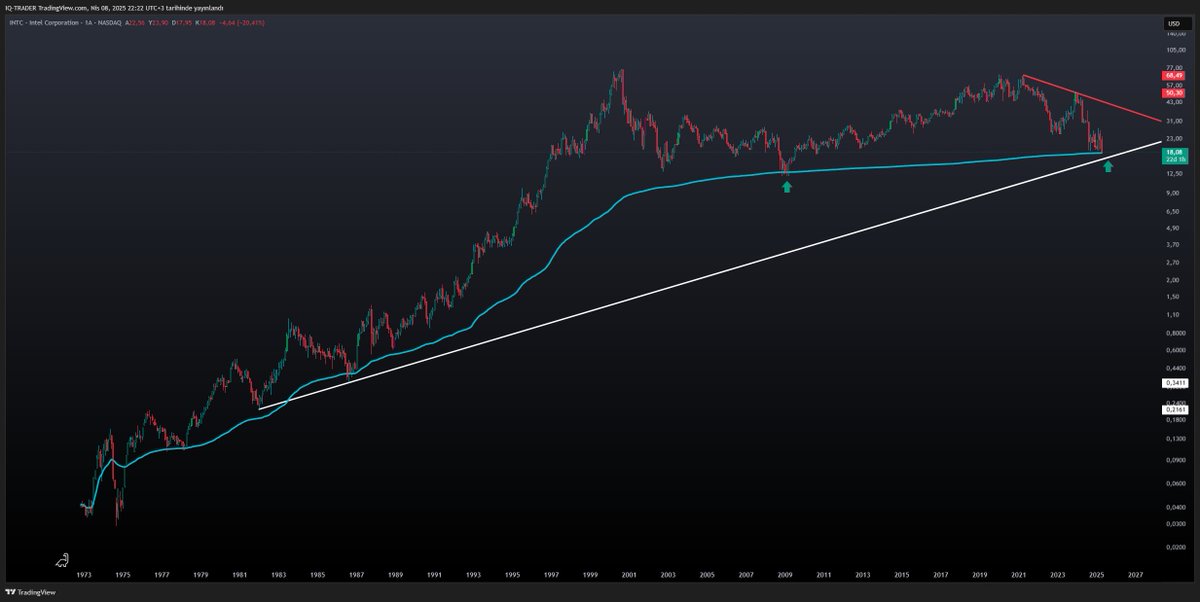Click the green arrow marker near 2025
Image resolution: width=1200 pixels, height=602 pixels.
[1108, 166]
